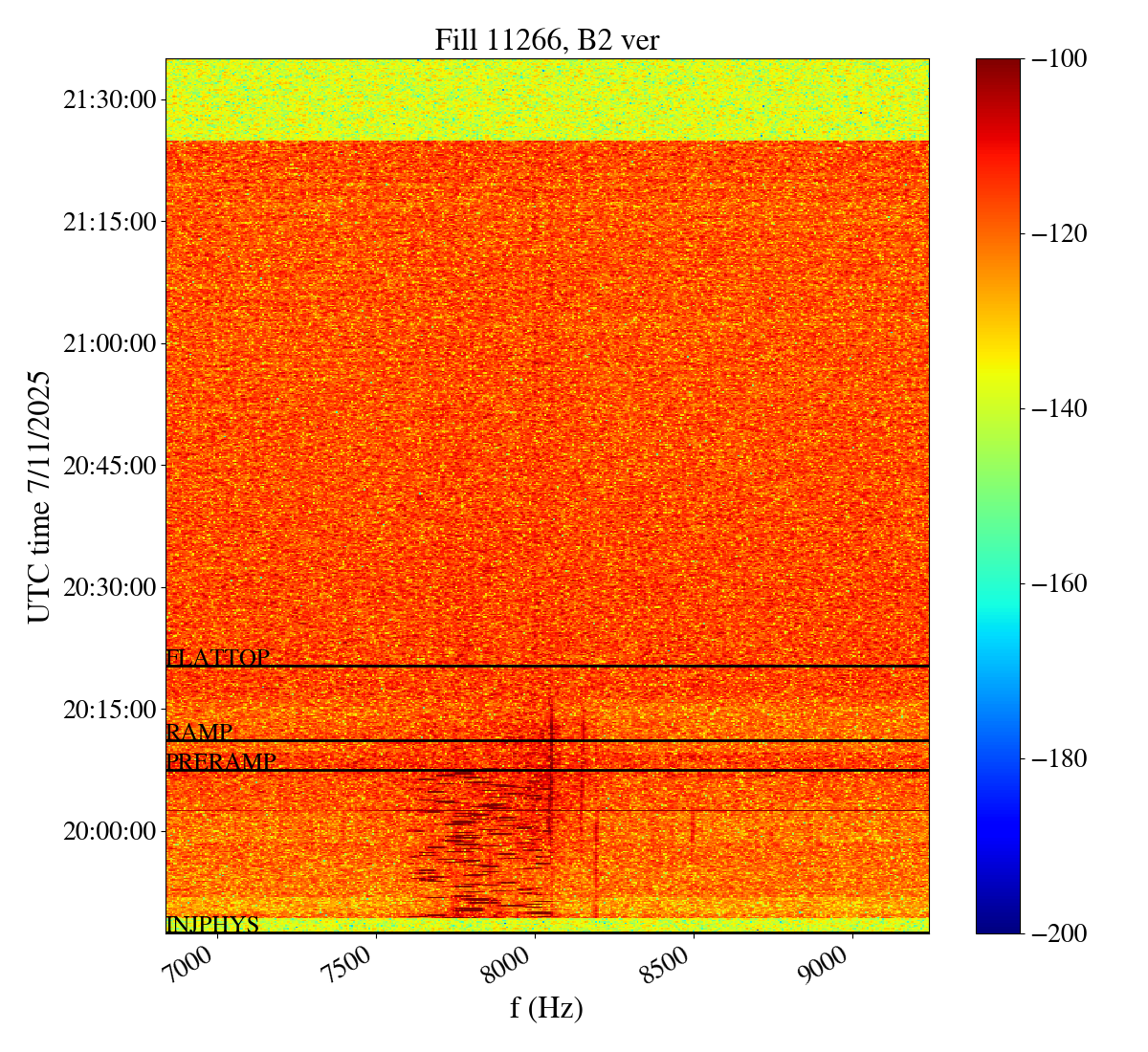The image size is (1148, 1052).
Task: Click the RAMP marker label
Action: [x=199, y=733]
